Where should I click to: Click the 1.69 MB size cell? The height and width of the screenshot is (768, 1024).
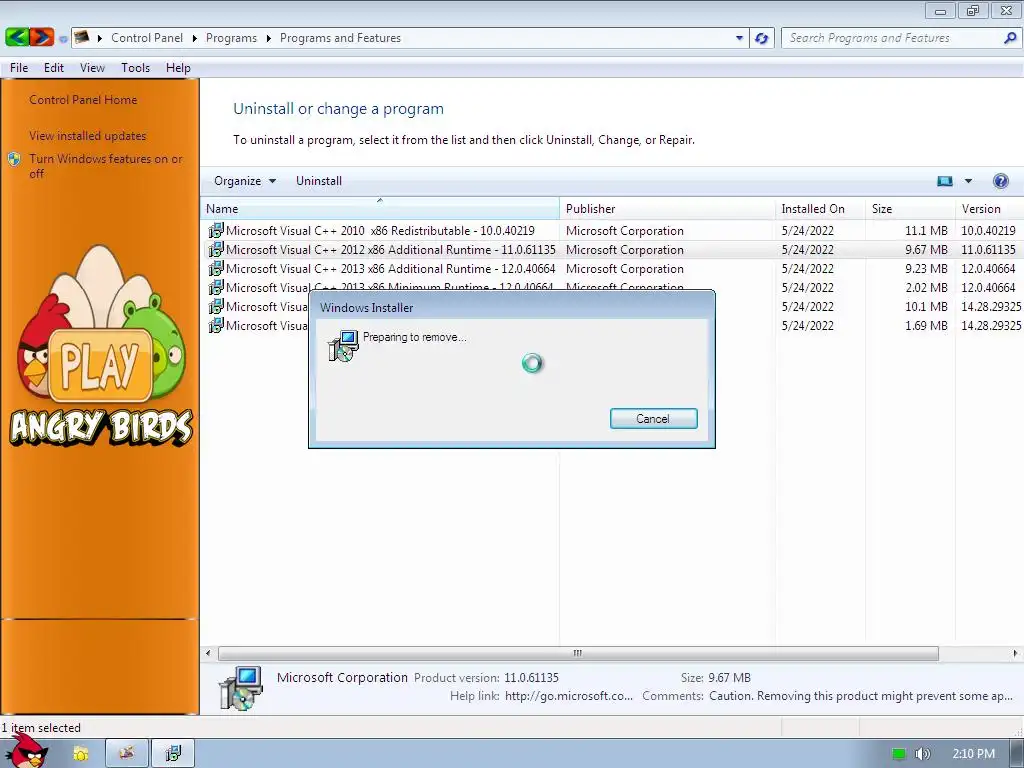click(926, 325)
